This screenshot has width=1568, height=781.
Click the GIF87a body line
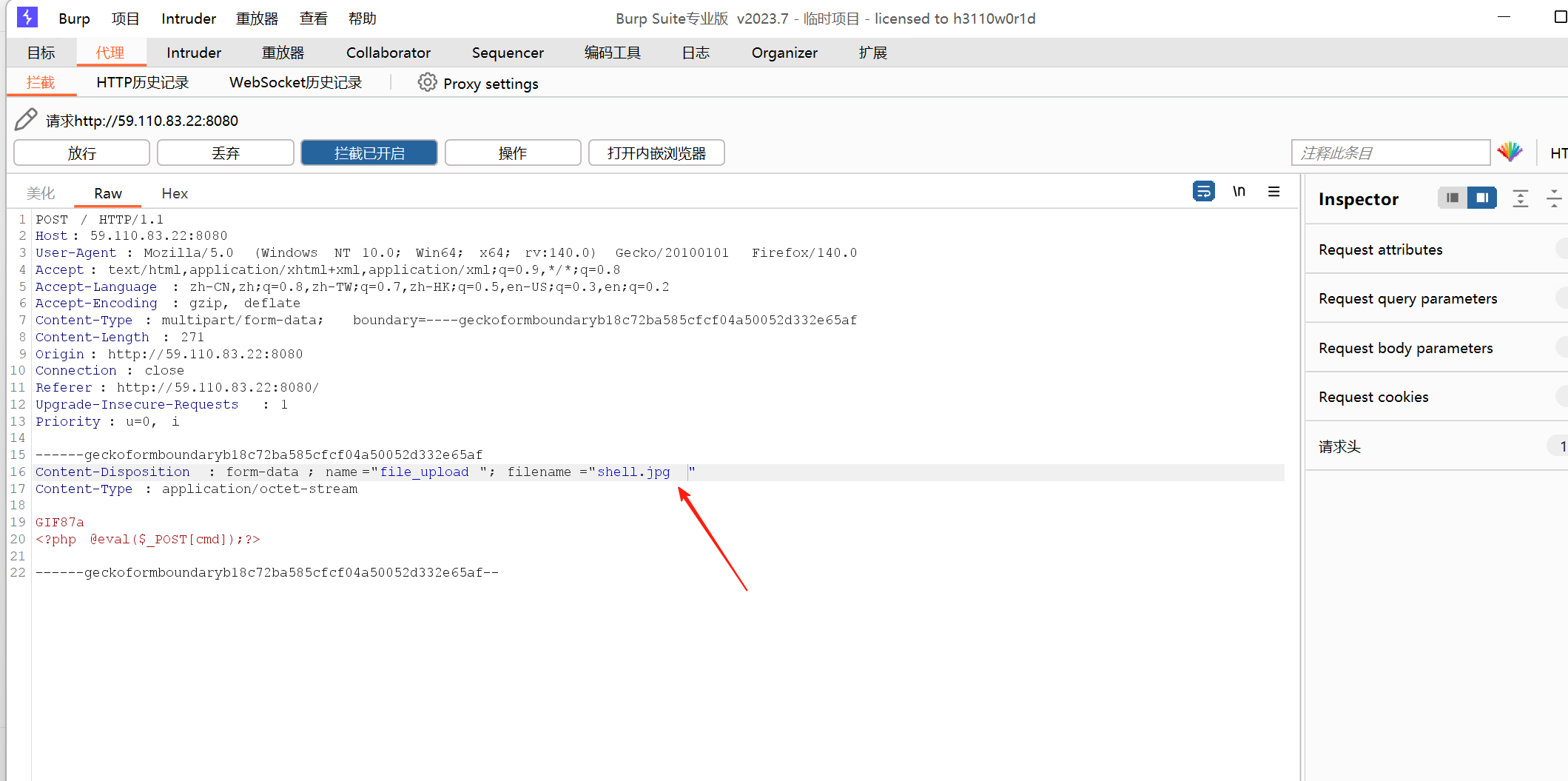point(60,523)
